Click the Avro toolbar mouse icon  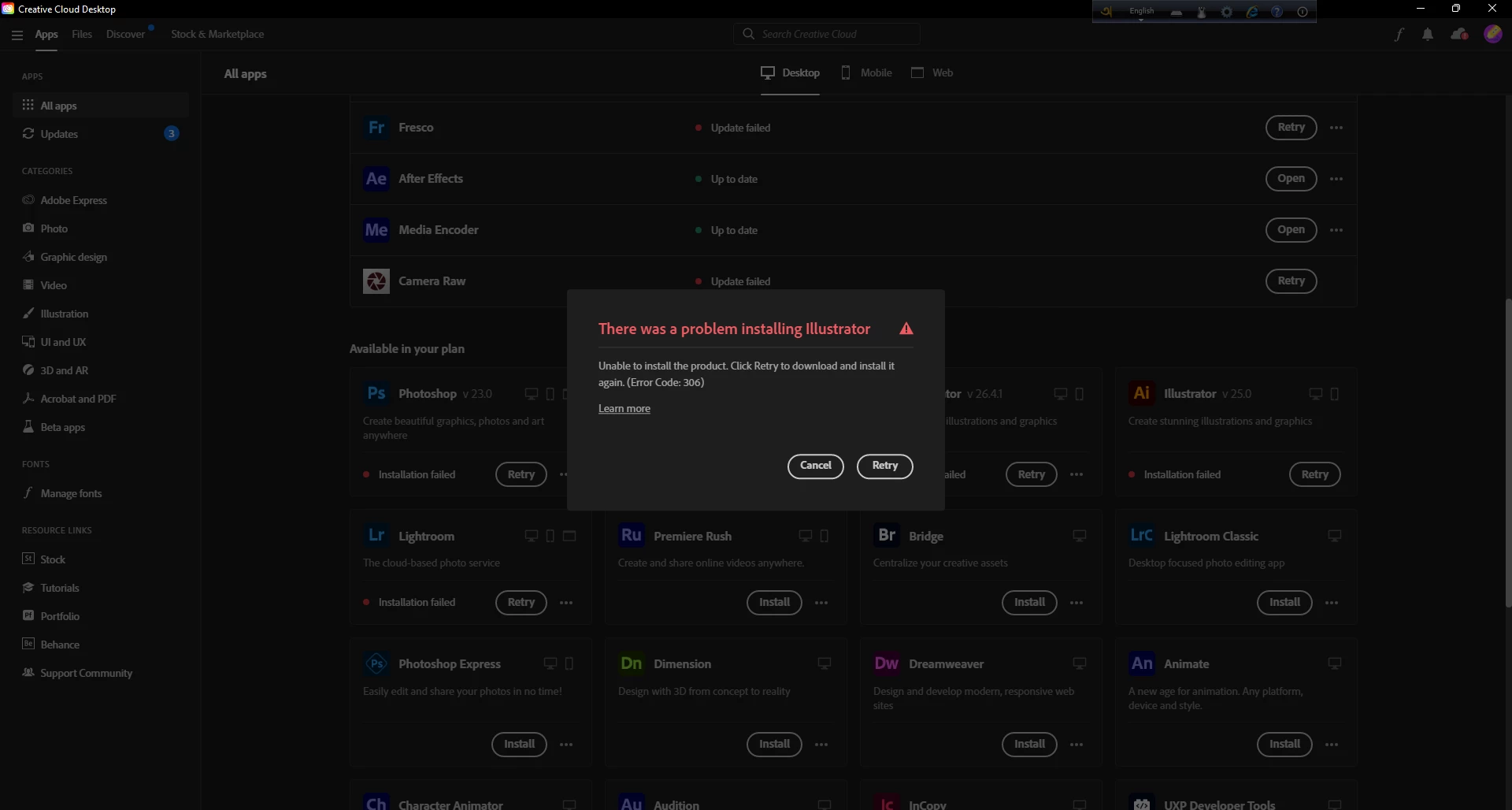click(1201, 12)
